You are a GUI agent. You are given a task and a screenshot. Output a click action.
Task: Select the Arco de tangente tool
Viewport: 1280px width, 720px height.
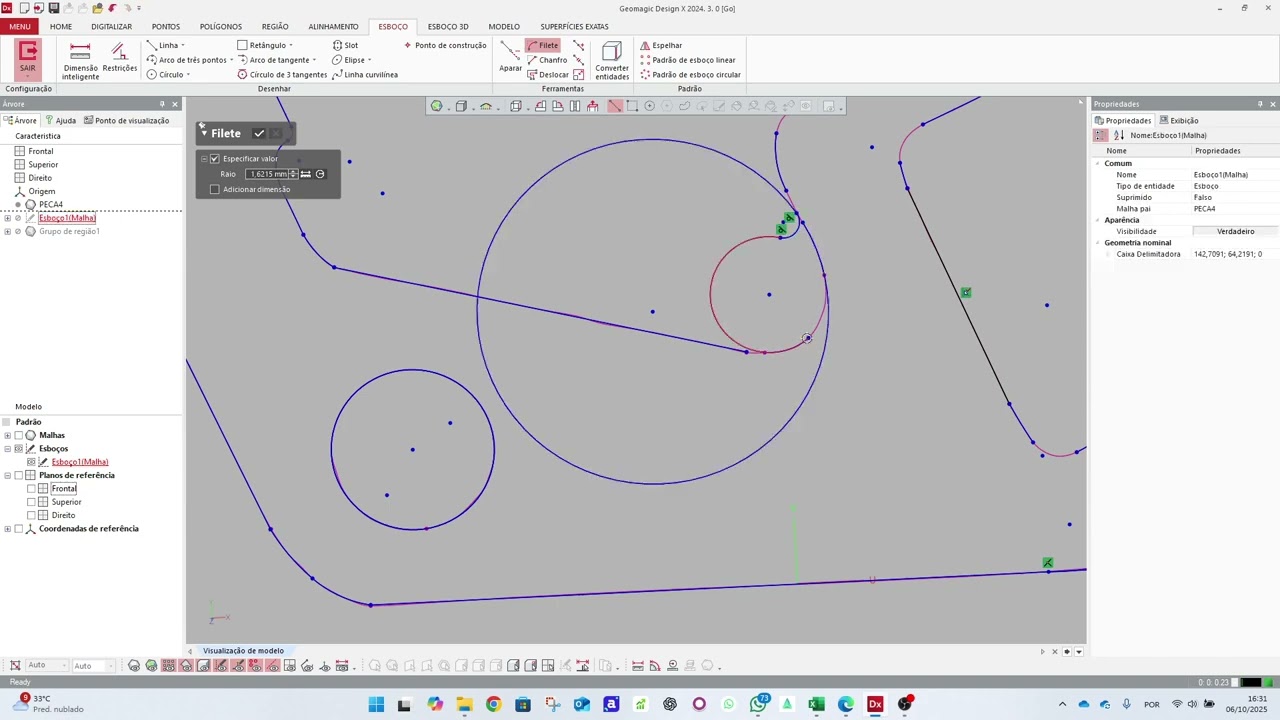tap(274, 60)
